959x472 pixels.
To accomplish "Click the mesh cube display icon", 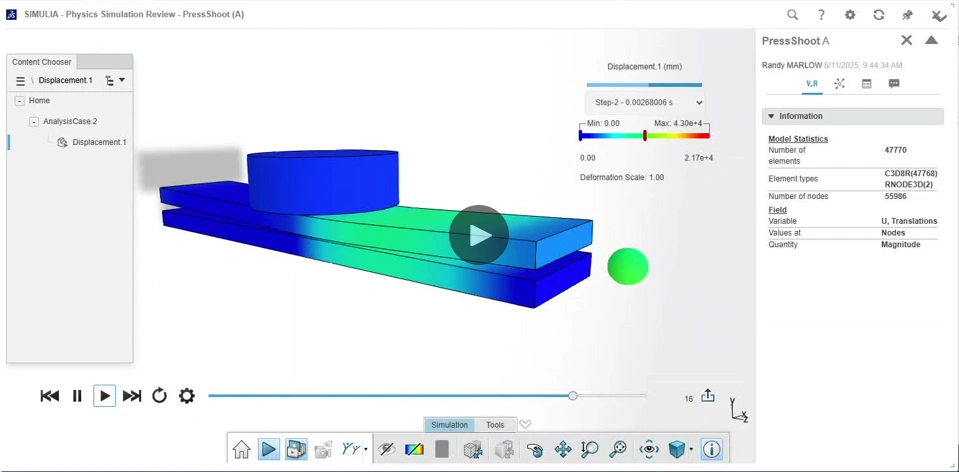I will point(472,450).
